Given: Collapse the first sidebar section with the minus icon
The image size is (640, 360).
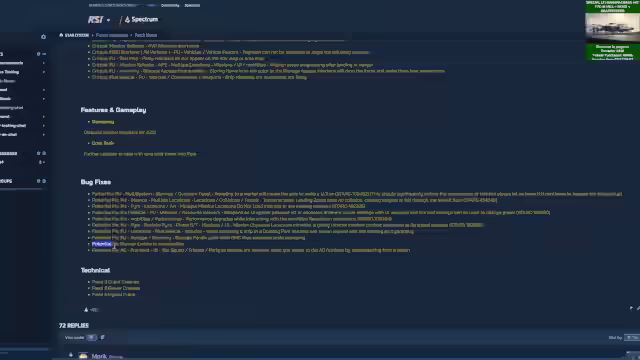Looking at the screenshot, I should (x=44, y=54).
